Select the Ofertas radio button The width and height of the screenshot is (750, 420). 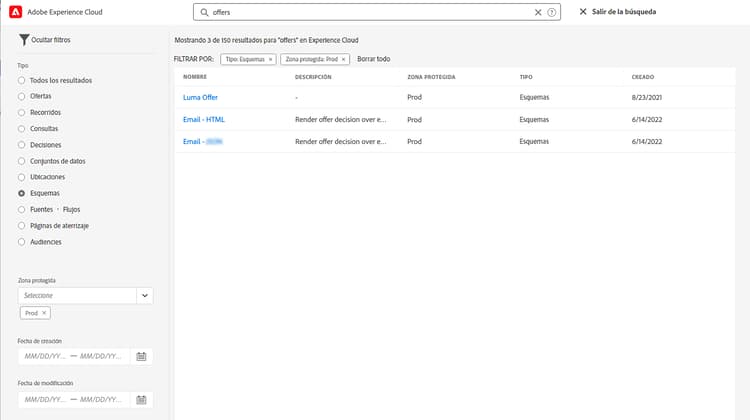22,96
